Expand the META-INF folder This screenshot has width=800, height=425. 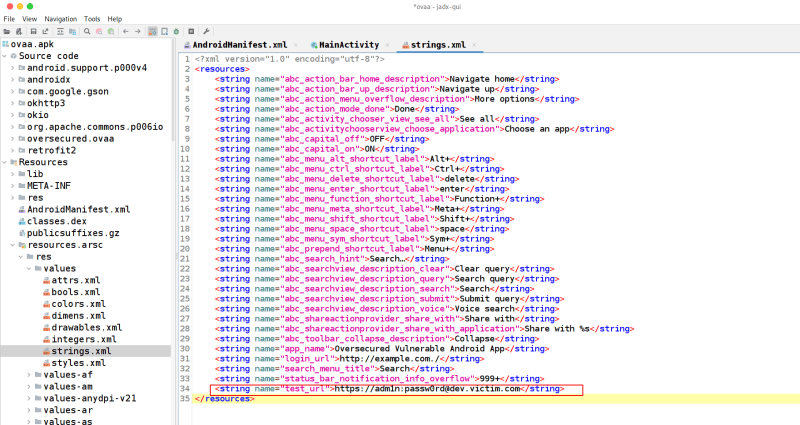tap(13, 186)
